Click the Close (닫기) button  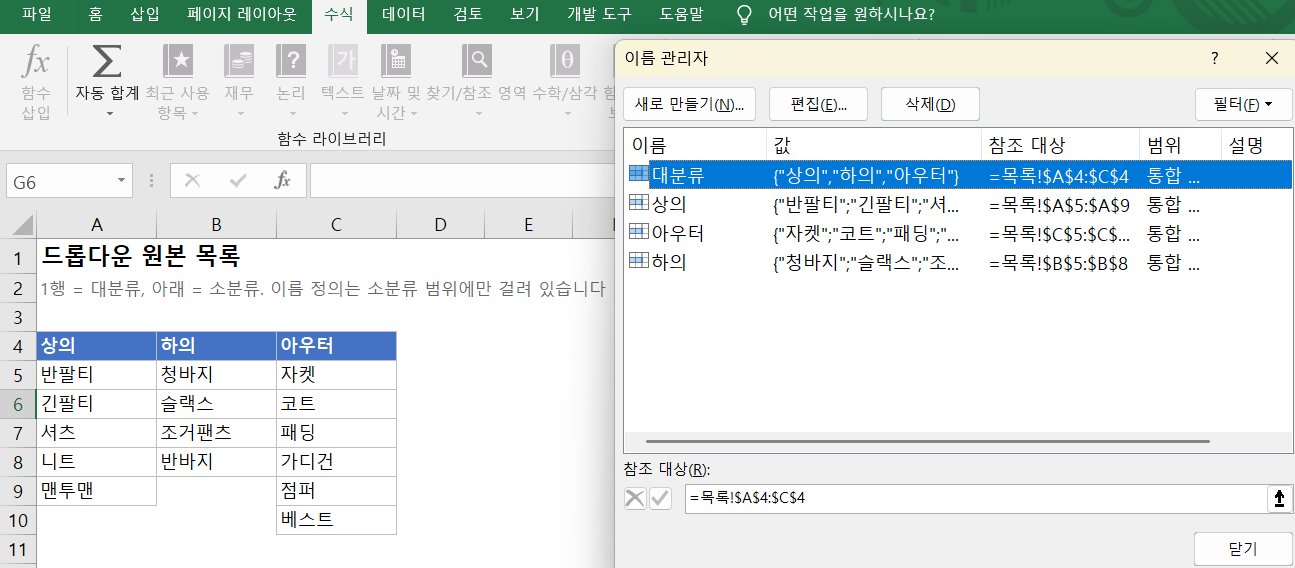pyautogui.click(x=1242, y=549)
